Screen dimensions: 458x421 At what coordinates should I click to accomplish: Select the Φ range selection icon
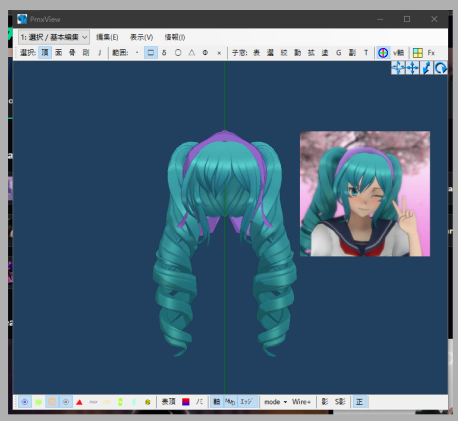[x=205, y=53]
